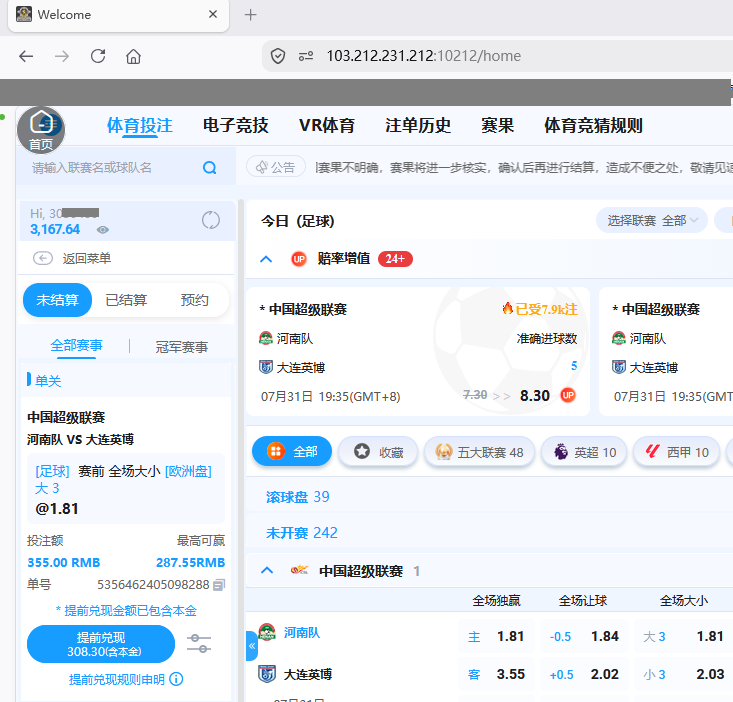Click the UP icon beside 赔率增值
Image resolution: width=733 pixels, height=702 pixels.
click(299, 259)
